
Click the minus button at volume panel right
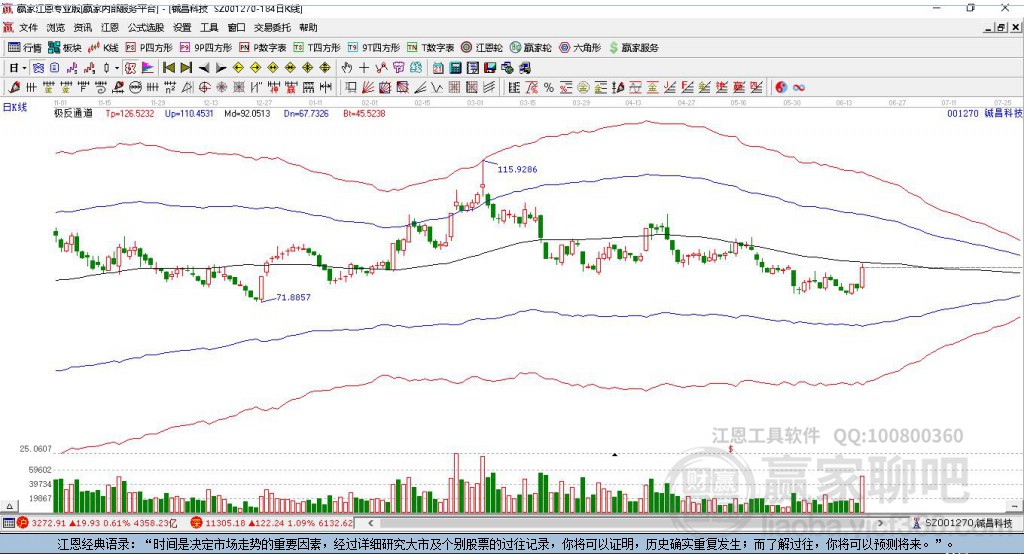point(1014,506)
